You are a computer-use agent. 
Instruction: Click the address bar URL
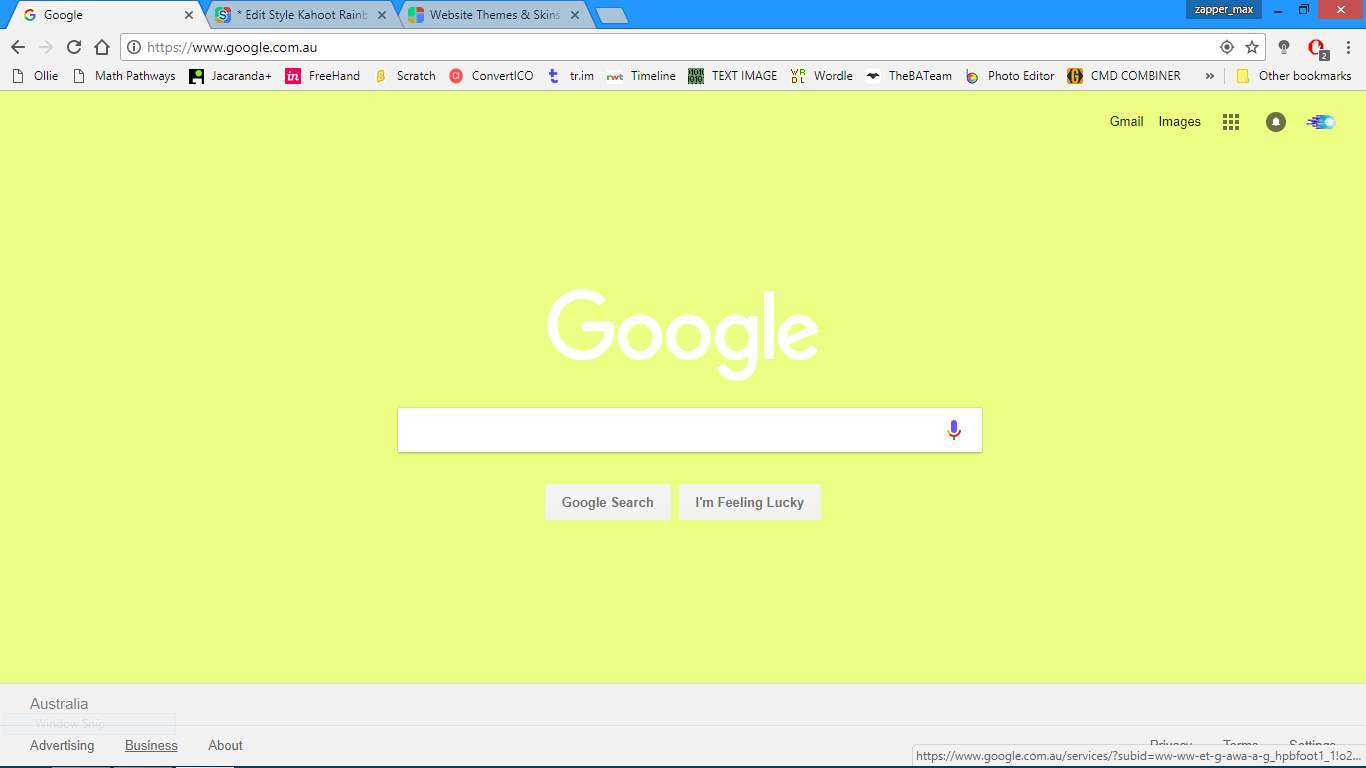232,47
